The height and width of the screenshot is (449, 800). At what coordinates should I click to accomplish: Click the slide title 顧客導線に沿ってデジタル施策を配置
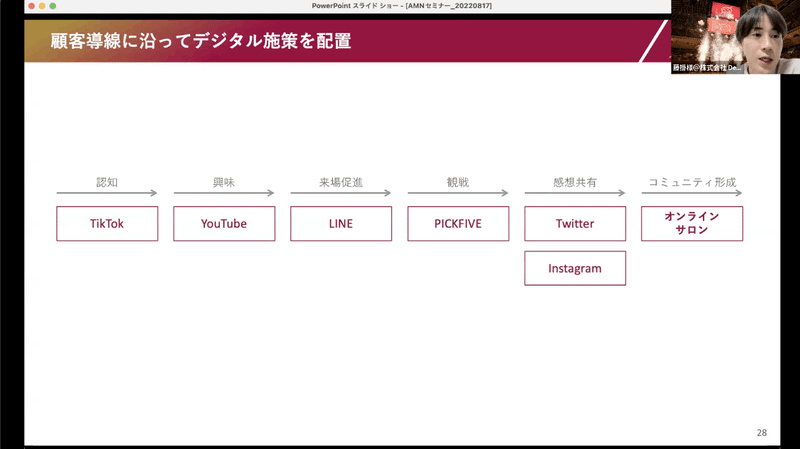tap(201, 41)
